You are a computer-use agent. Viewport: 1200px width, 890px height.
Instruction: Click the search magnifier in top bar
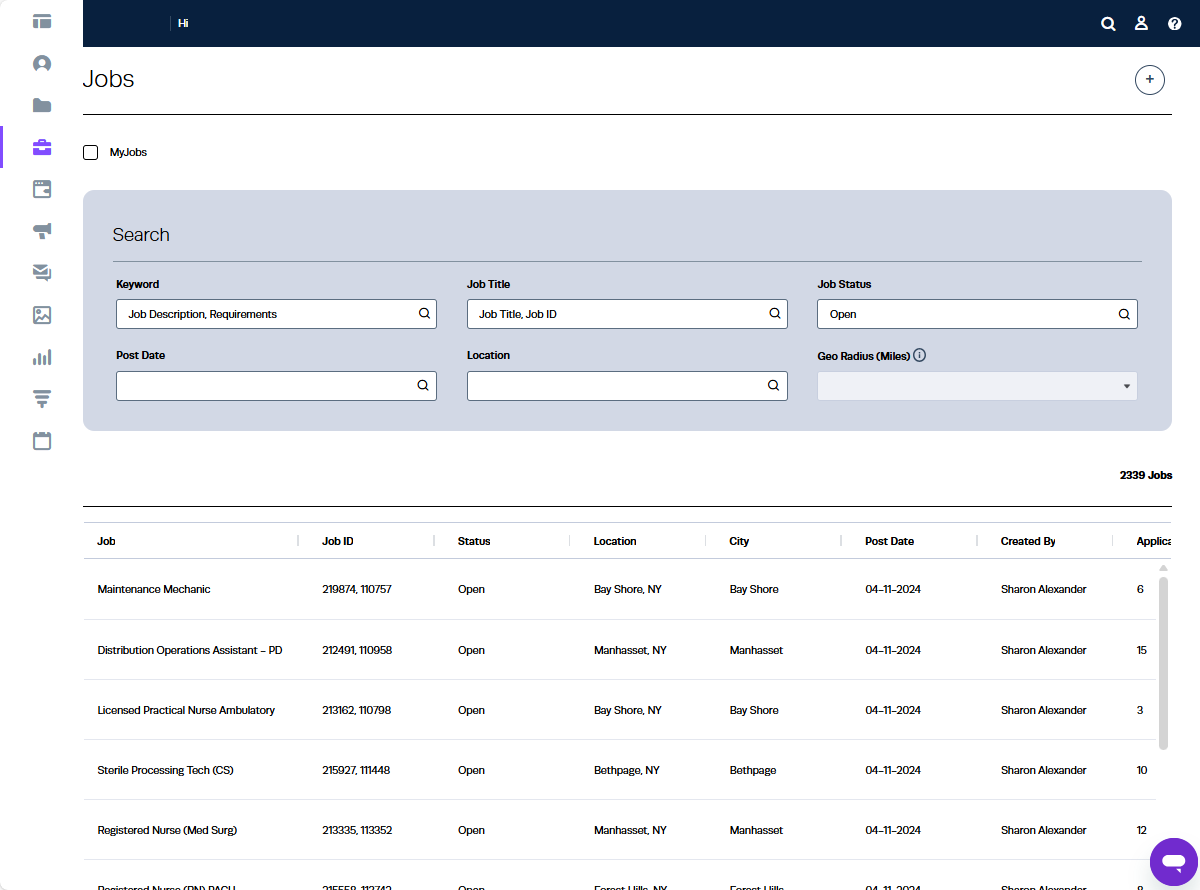pos(1108,24)
